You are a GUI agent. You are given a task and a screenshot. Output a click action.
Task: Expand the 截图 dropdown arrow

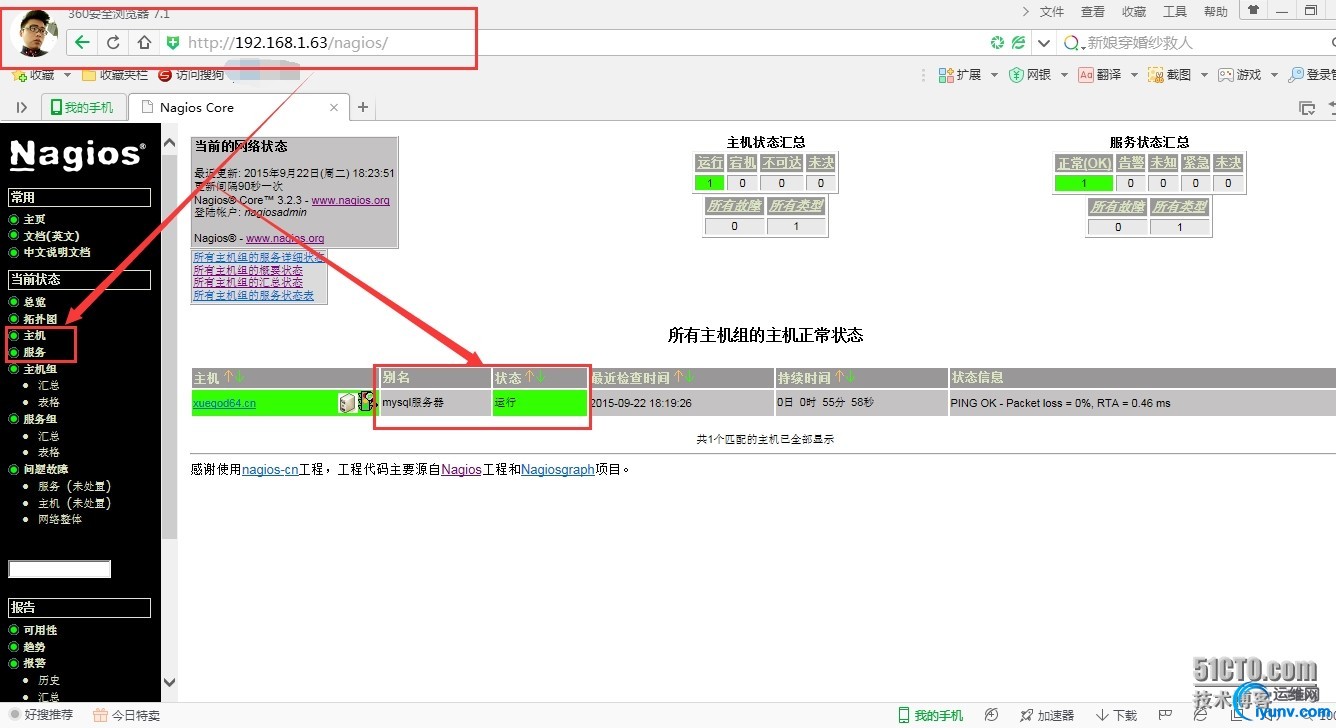[x=1204, y=75]
